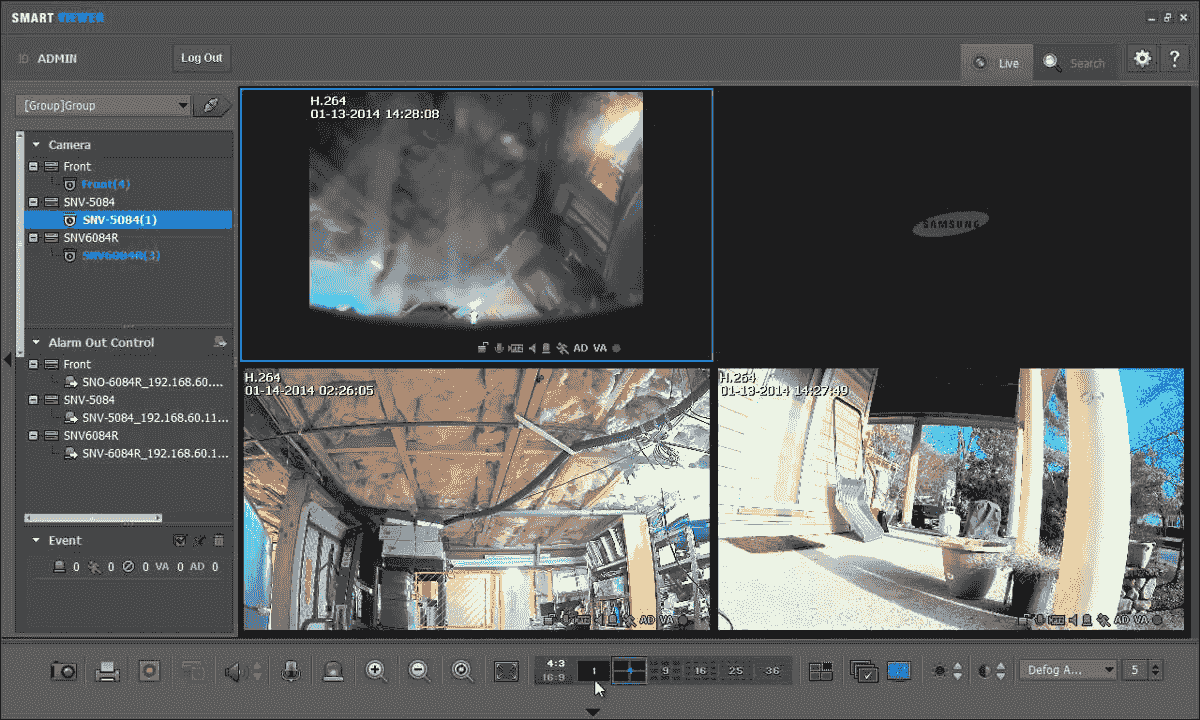Capture a snapshot of the video

63,670
